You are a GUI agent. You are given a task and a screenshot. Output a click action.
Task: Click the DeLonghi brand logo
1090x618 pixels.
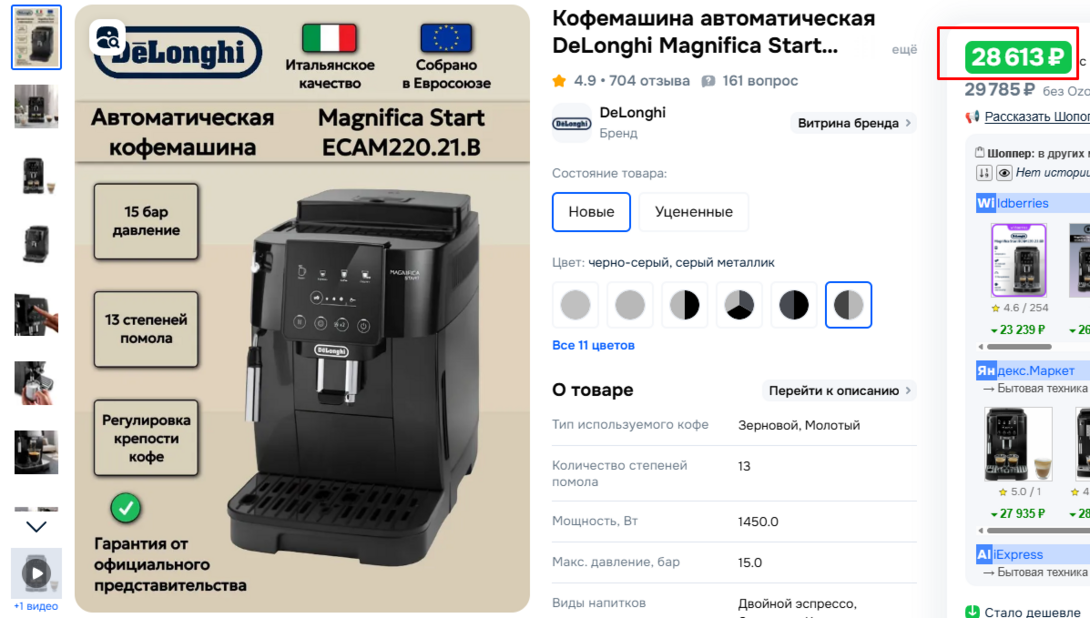571,123
